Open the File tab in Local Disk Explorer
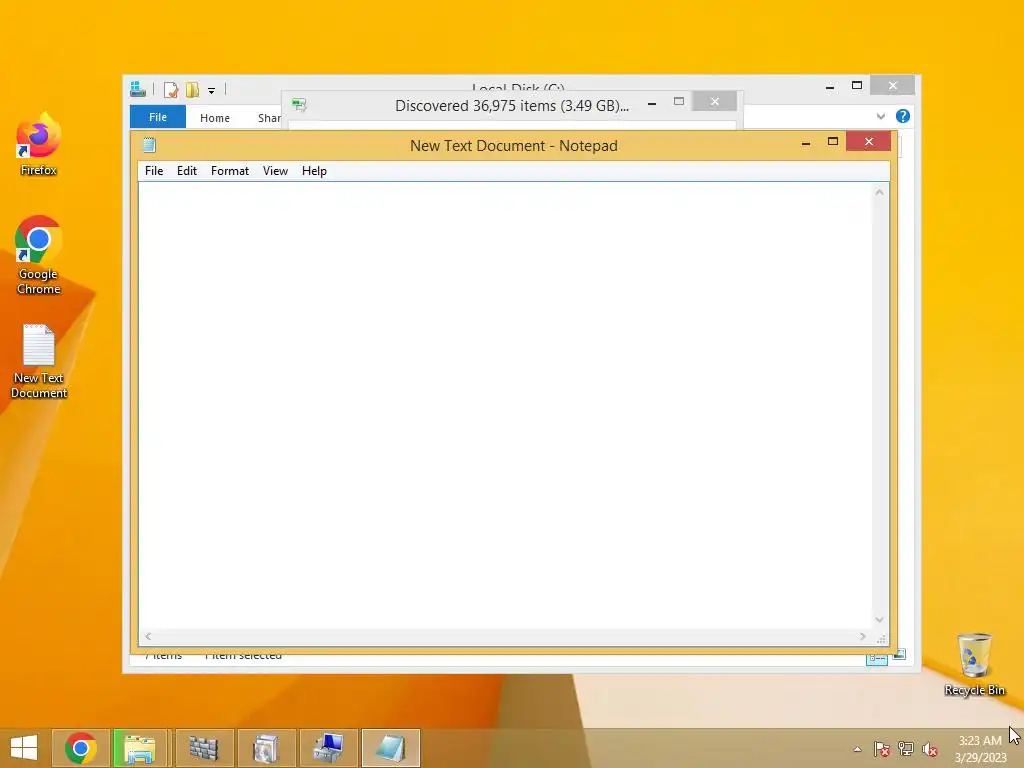 pyautogui.click(x=157, y=117)
